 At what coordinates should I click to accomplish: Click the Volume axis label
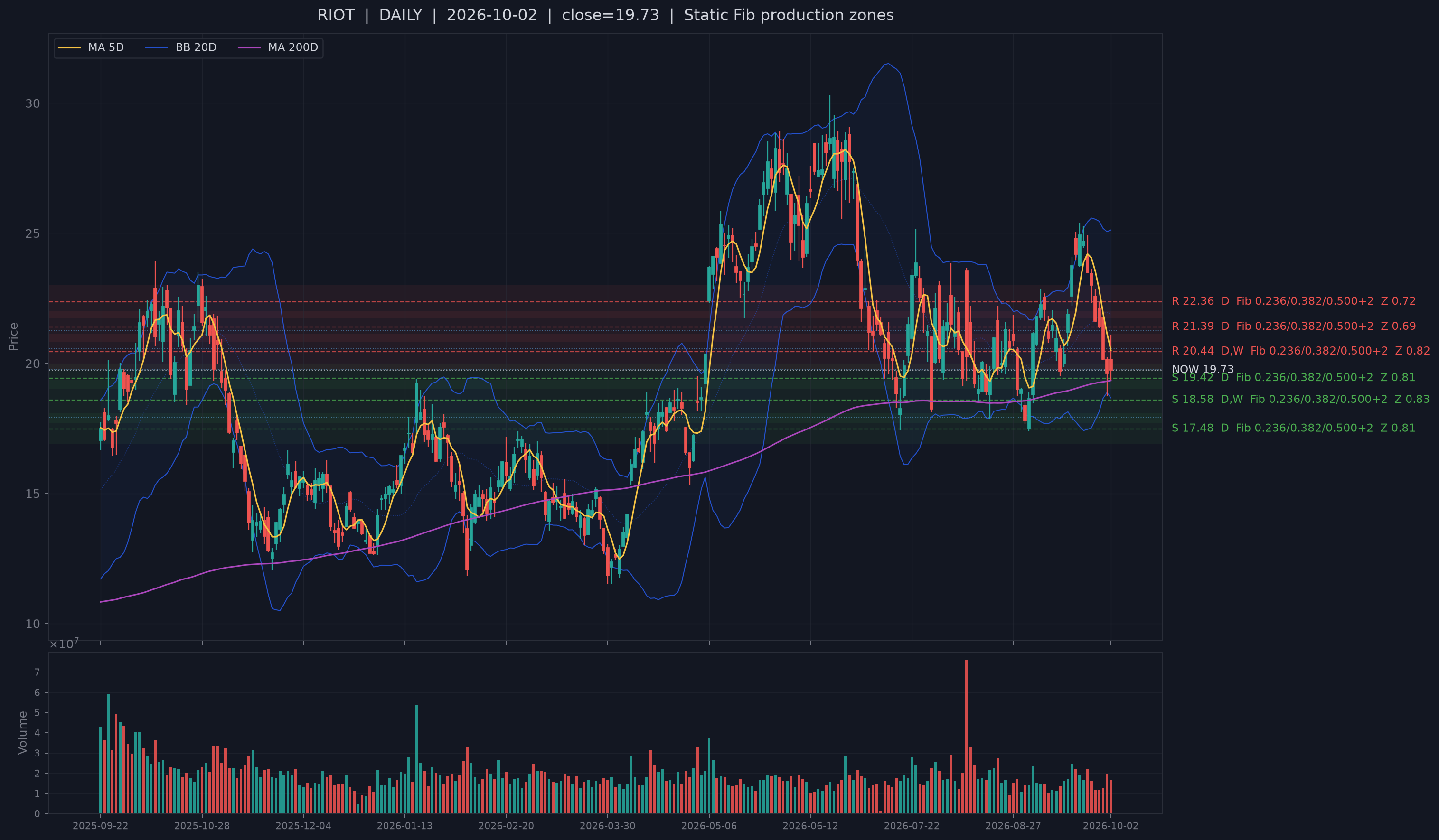(23, 733)
